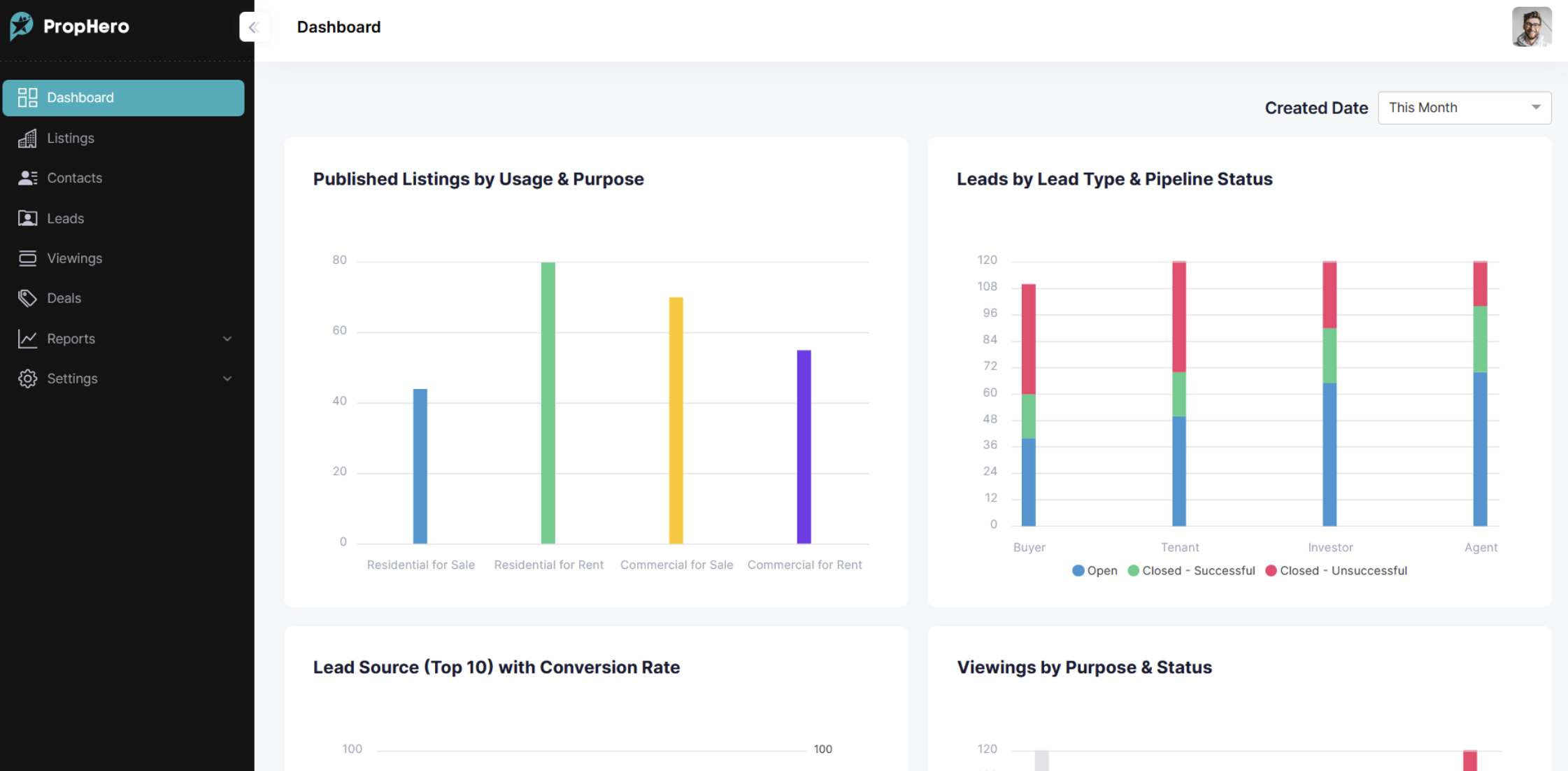The image size is (1568, 771).
Task: Select the Contacts icon in the sidebar
Action: point(27,178)
